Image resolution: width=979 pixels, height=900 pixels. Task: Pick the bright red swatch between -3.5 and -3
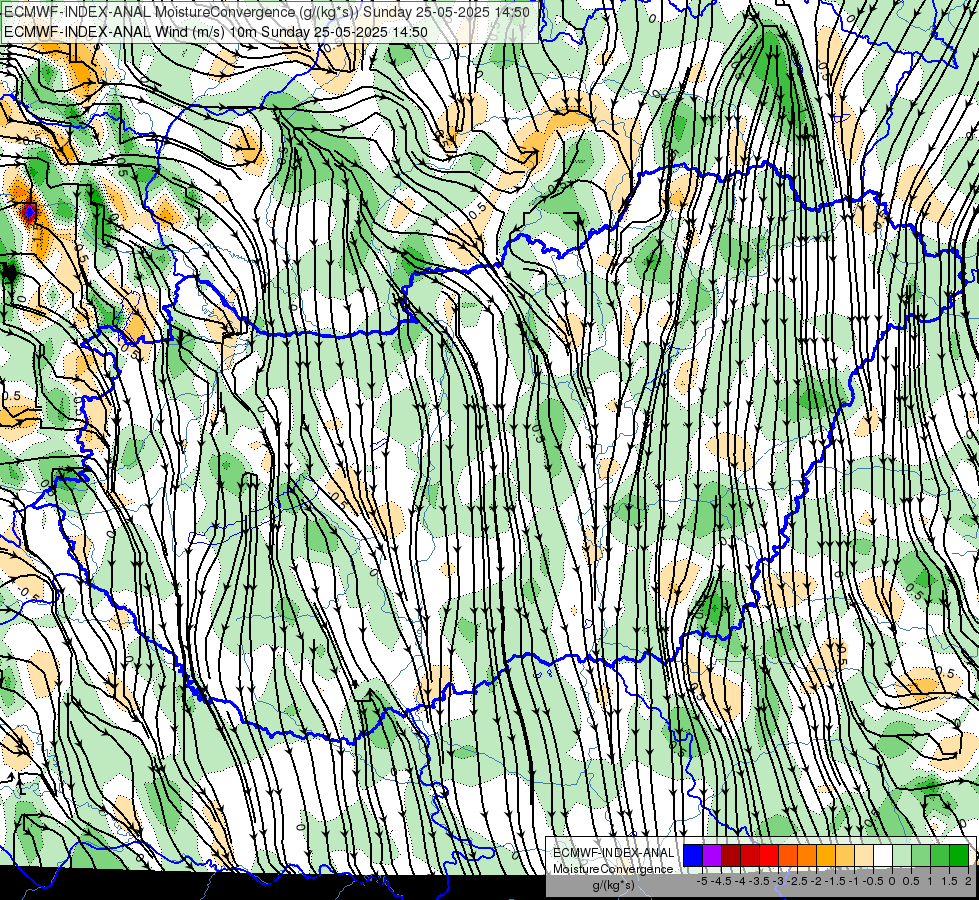pos(769,855)
